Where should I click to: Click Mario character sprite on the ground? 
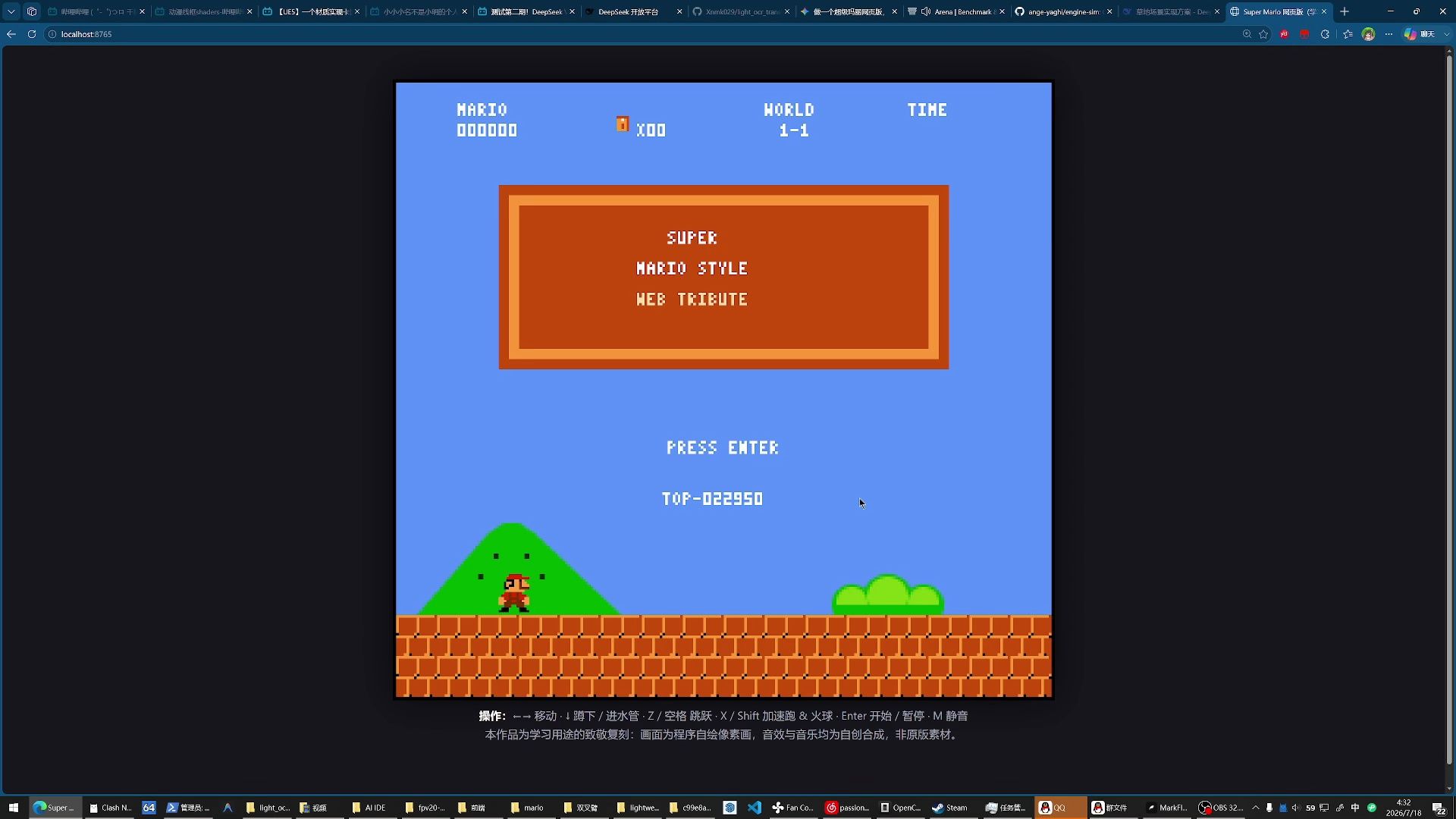pos(514,593)
